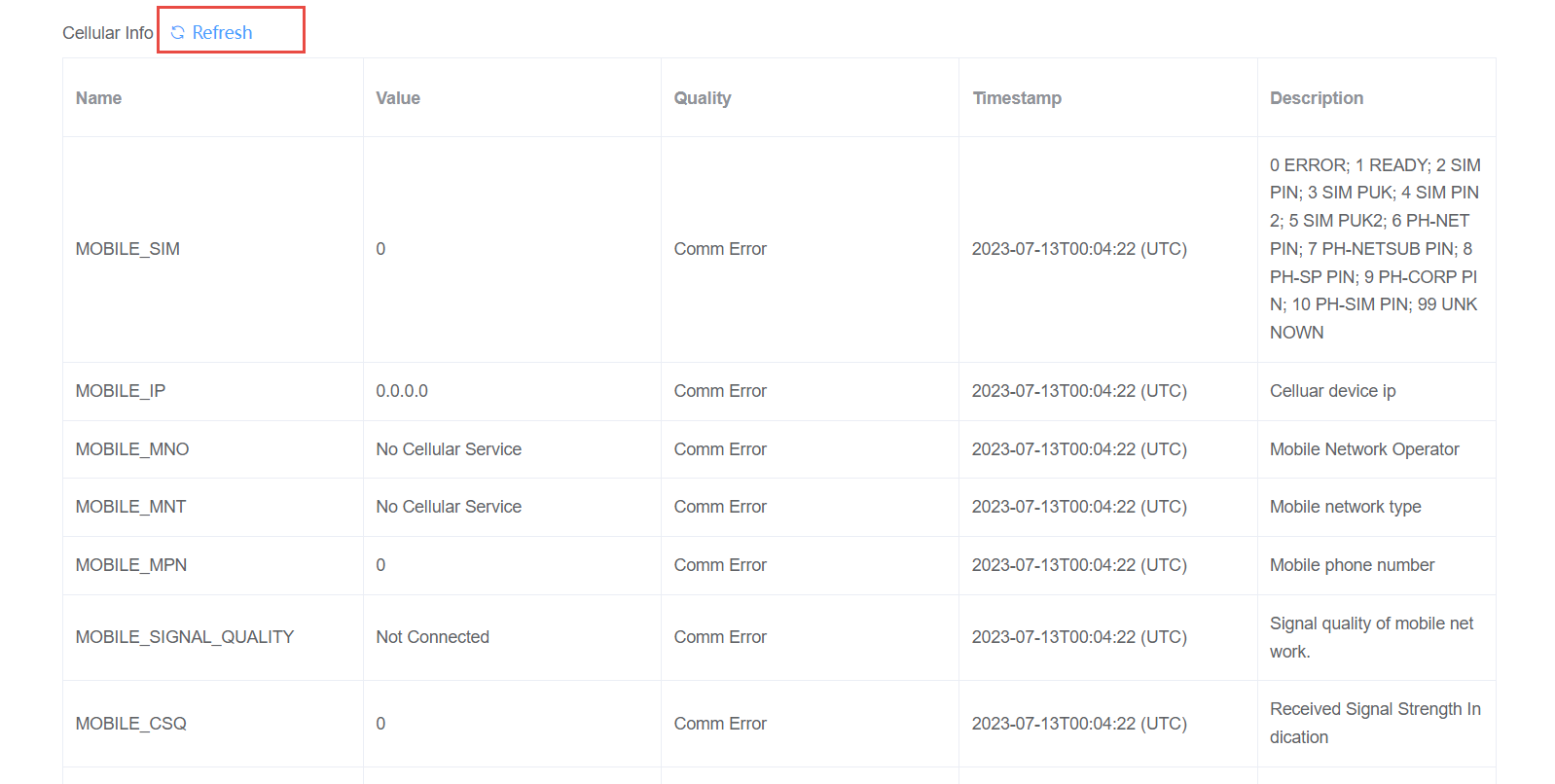Click the Quality column header
This screenshot has width=1555, height=784.
point(702,98)
